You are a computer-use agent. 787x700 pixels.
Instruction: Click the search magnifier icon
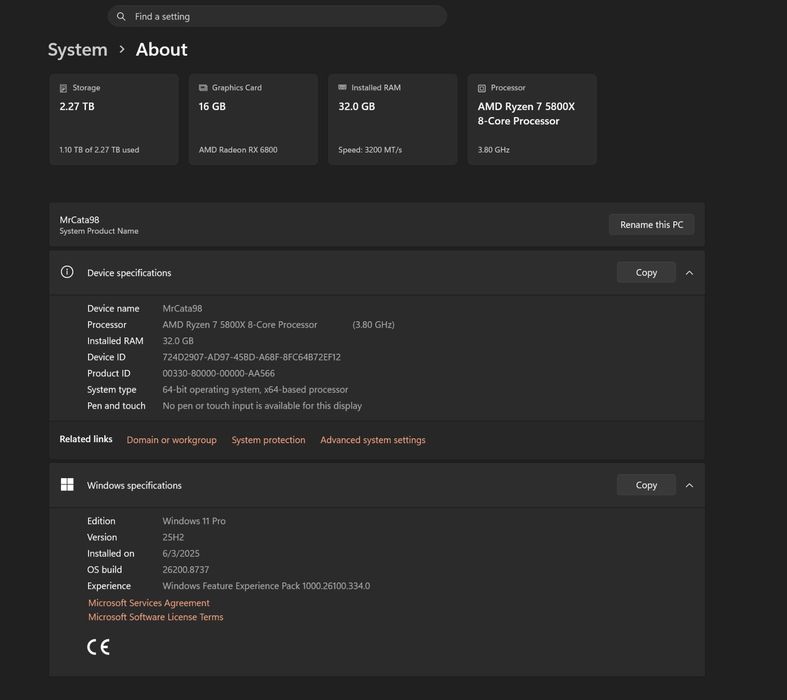pyautogui.click(x=121, y=17)
